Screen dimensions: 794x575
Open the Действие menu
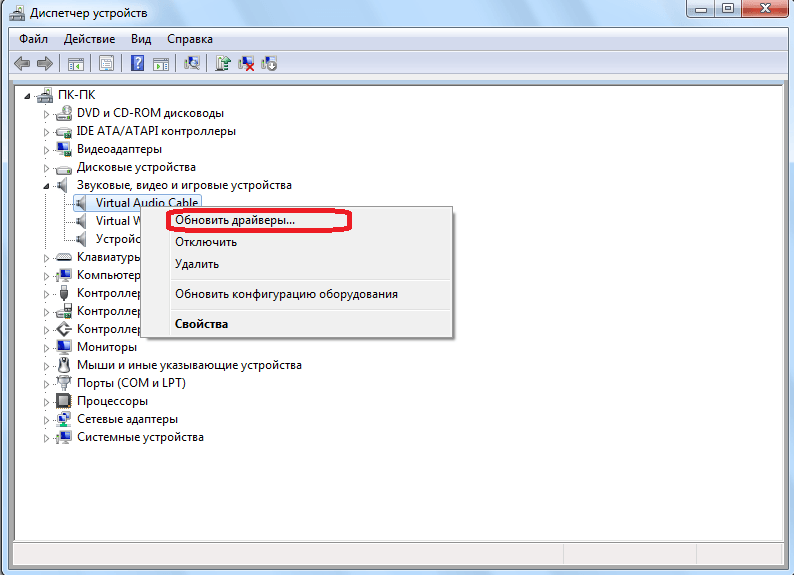pyautogui.click(x=90, y=39)
